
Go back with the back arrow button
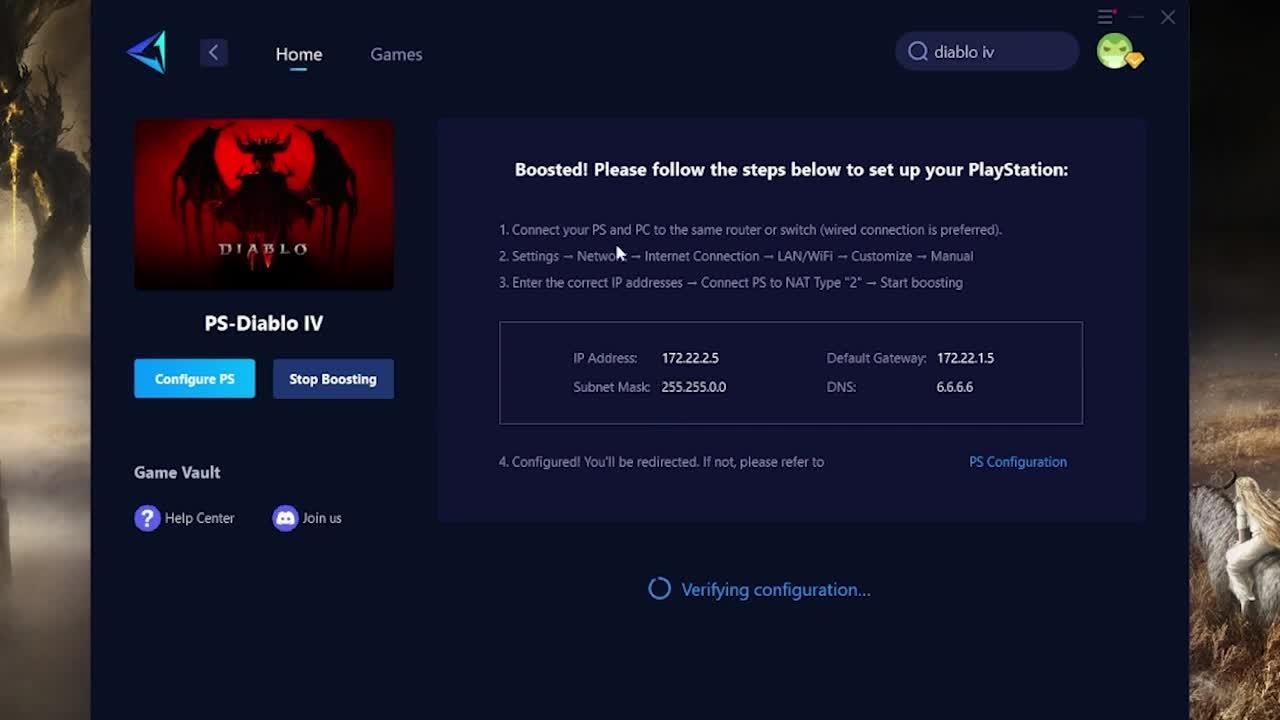[213, 53]
